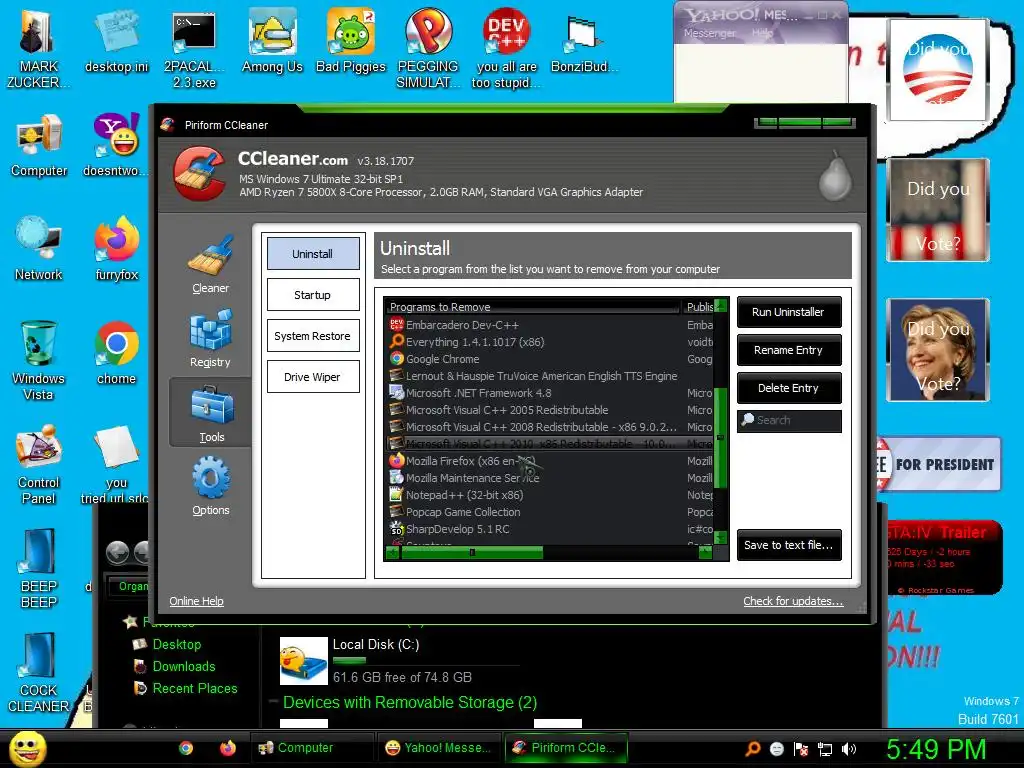Image resolution: width=1024 pixels, height=768 pixels.
Task: Open the Registry section in CCleaner
Action: [210, 338]
